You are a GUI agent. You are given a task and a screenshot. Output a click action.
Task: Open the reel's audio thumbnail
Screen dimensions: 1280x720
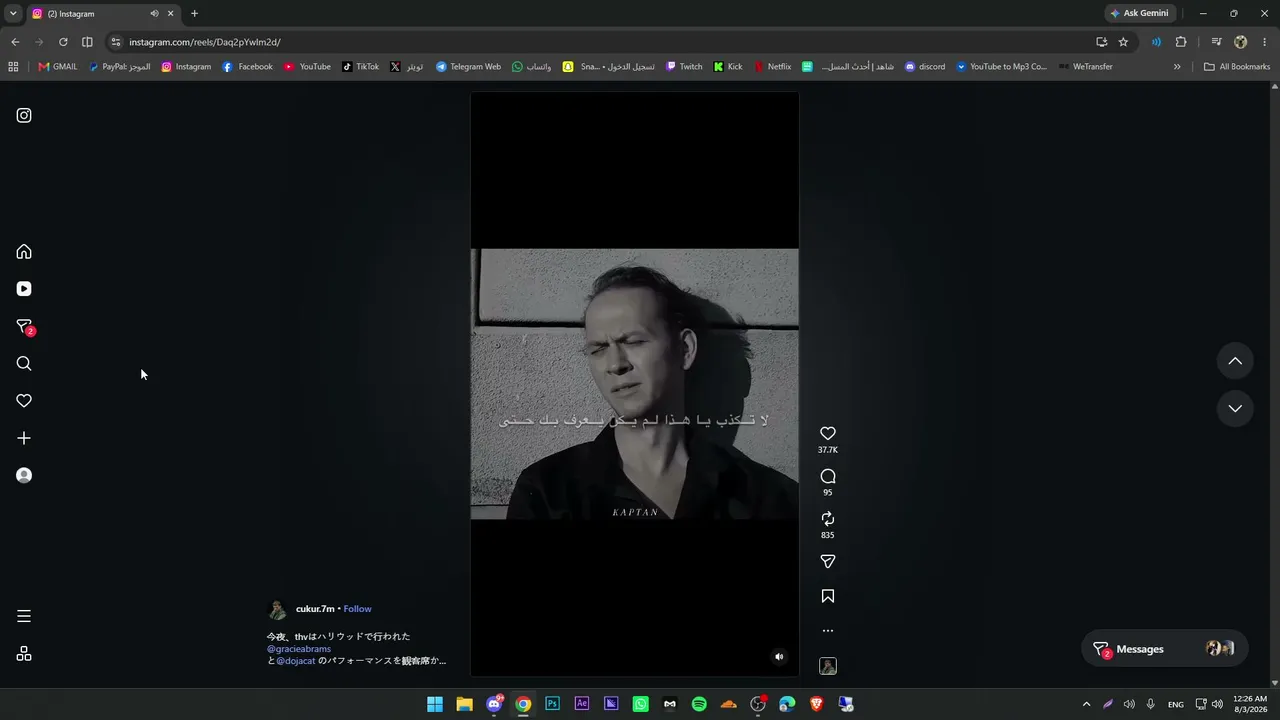pyautogui.click(x=828, y=666)
